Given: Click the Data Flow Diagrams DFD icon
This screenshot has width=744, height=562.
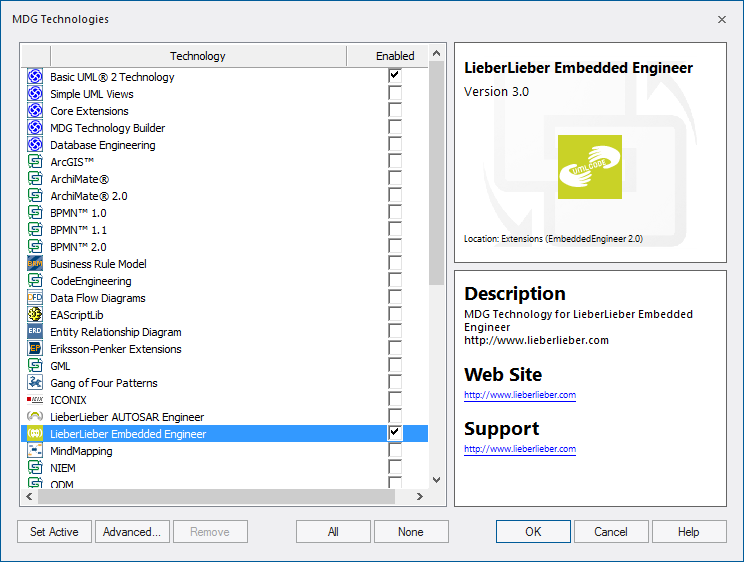Looking at the screenshot, I should click(35, 298).
